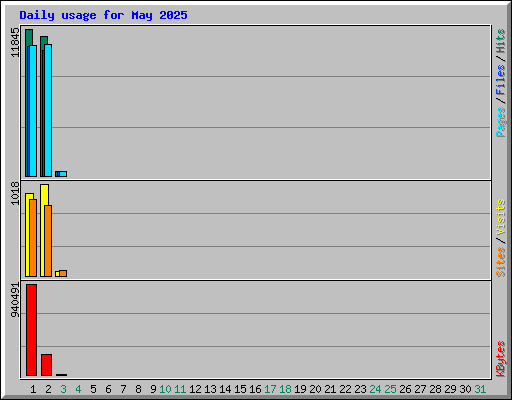This screenshot has height=400, width=512.
Task: Select the day 2 yellow visits bar
Action: click(x=44, y=195)
